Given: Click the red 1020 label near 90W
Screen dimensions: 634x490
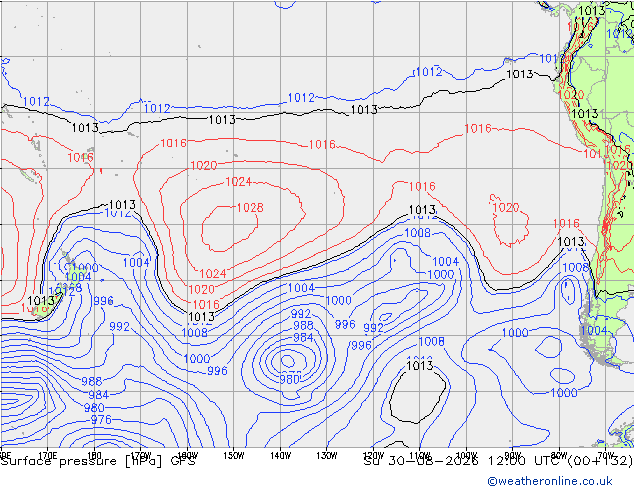Looking at the screenshot, I should 506,208.
